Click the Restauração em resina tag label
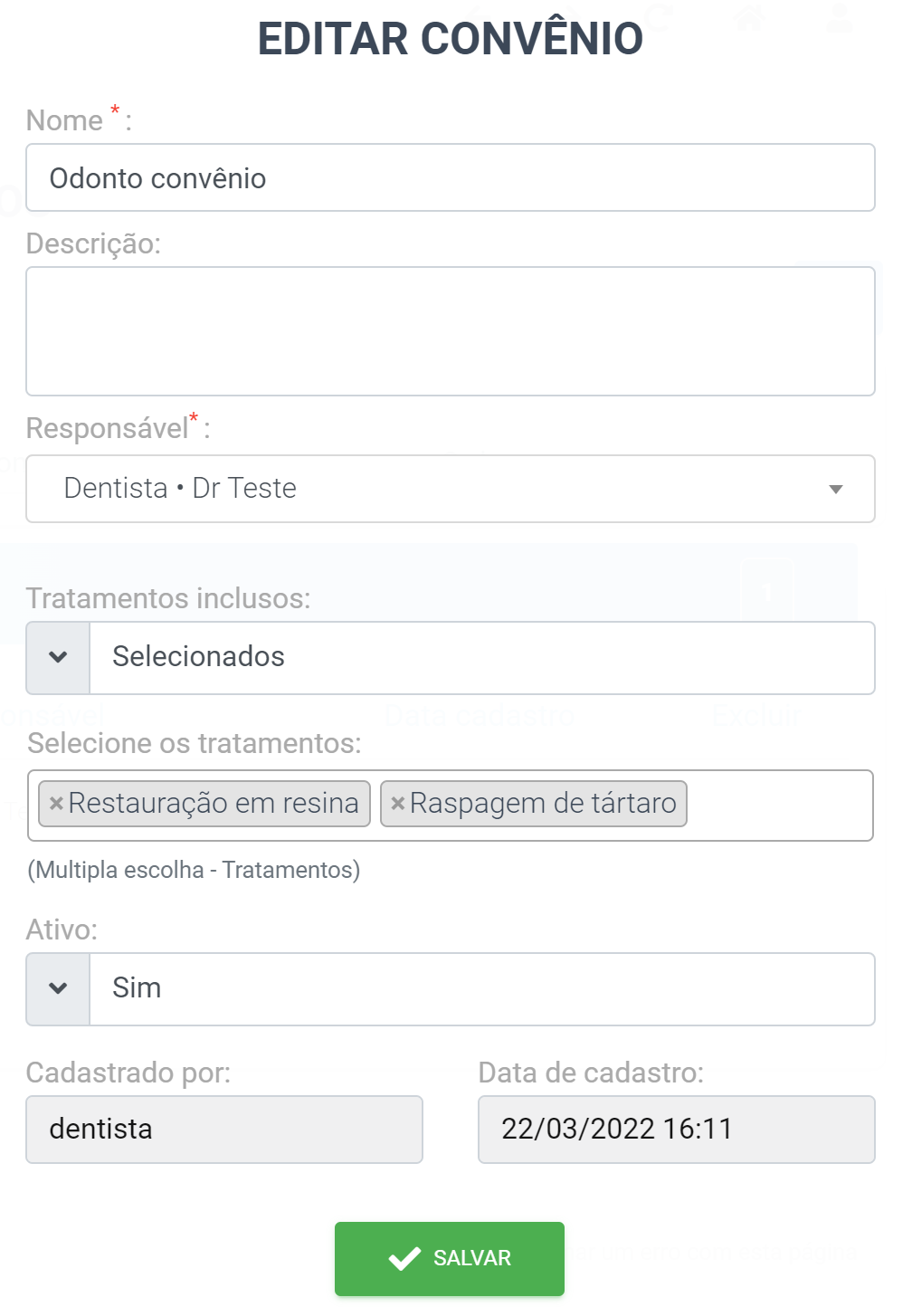The width and height of the screenshot is (912, 1316). (214, 804)
